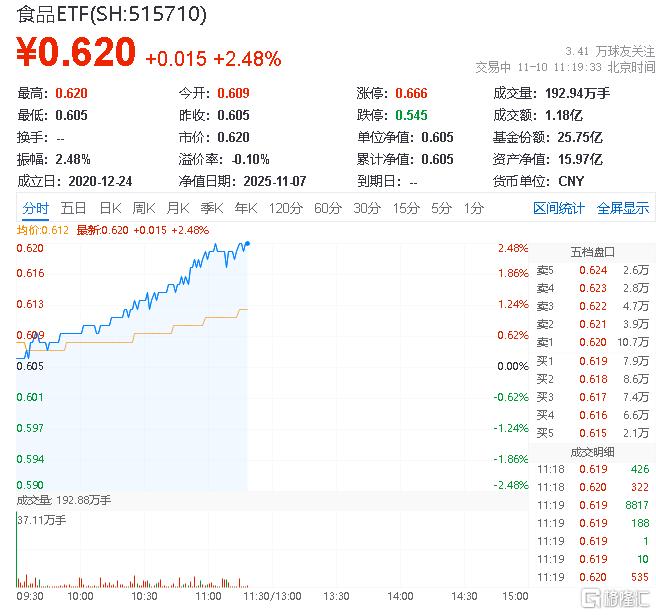Switch to the 5分 interval

(441, 208)
